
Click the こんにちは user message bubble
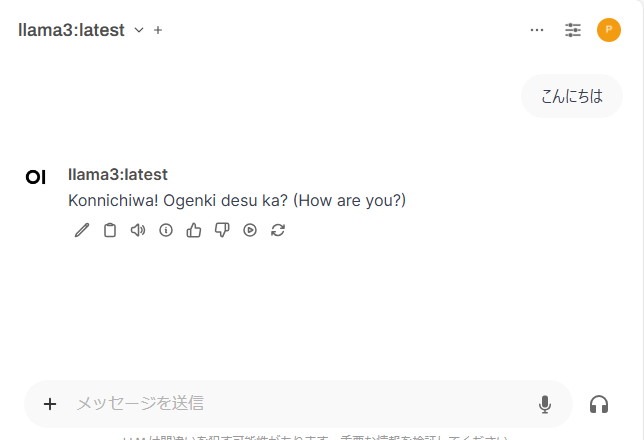[x=572, y=97]
